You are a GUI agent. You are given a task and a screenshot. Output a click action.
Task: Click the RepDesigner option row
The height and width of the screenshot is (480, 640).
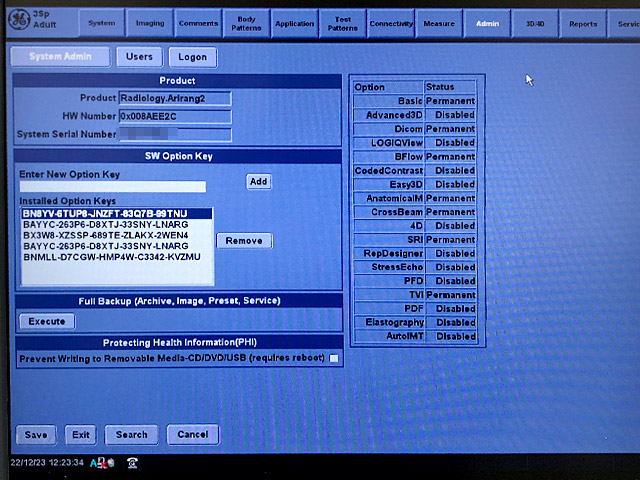415,253
